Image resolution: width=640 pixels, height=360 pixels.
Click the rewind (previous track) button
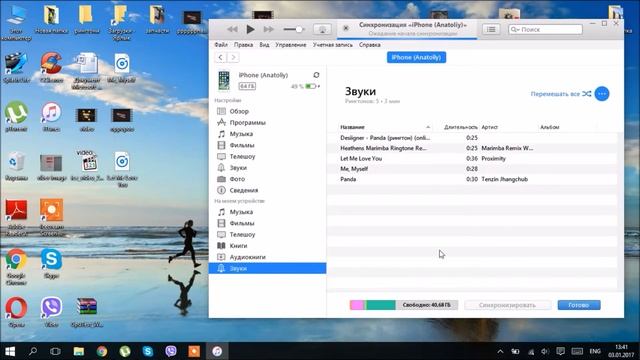[x=232, y=29]
